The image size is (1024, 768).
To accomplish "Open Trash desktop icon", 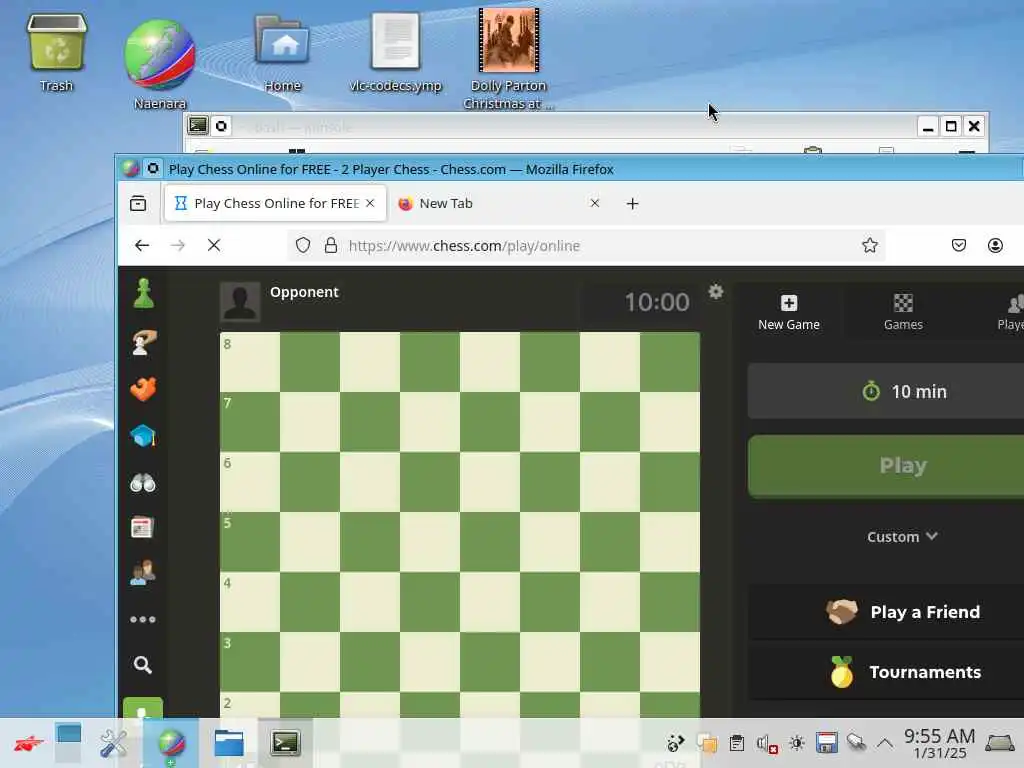I will coord(56,52).
